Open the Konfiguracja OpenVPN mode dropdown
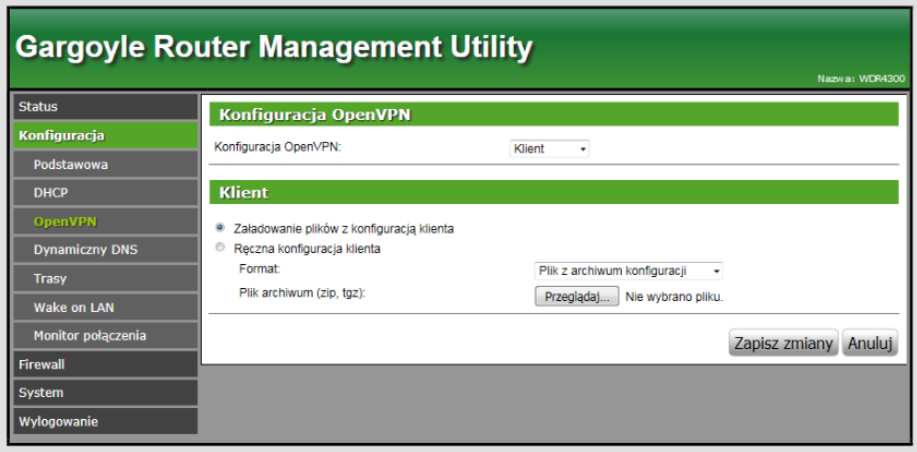The height and width of the screenshot is (452, 917). (x=549, y=149)
